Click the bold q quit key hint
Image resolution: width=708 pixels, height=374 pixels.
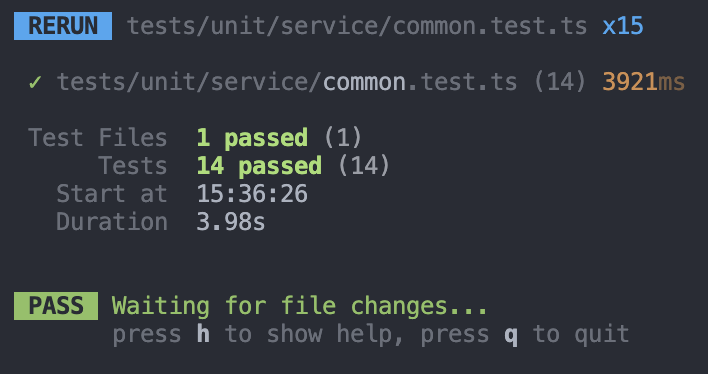pos(511,336)
